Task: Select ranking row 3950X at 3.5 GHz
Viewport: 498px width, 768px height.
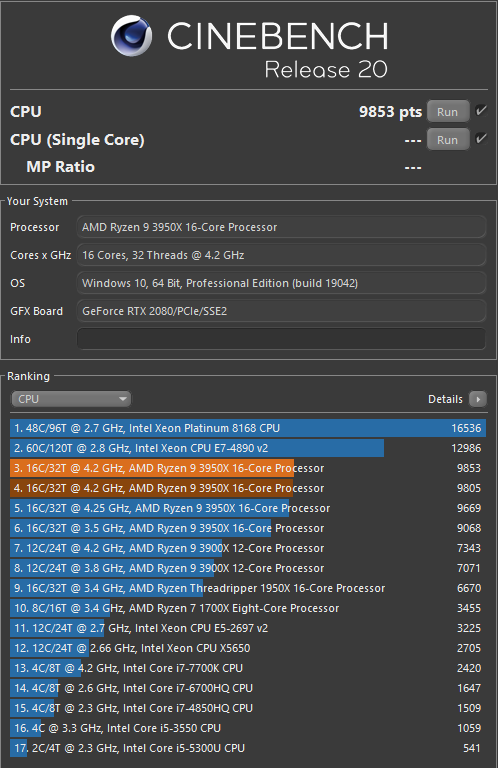Action: [248, 528]
